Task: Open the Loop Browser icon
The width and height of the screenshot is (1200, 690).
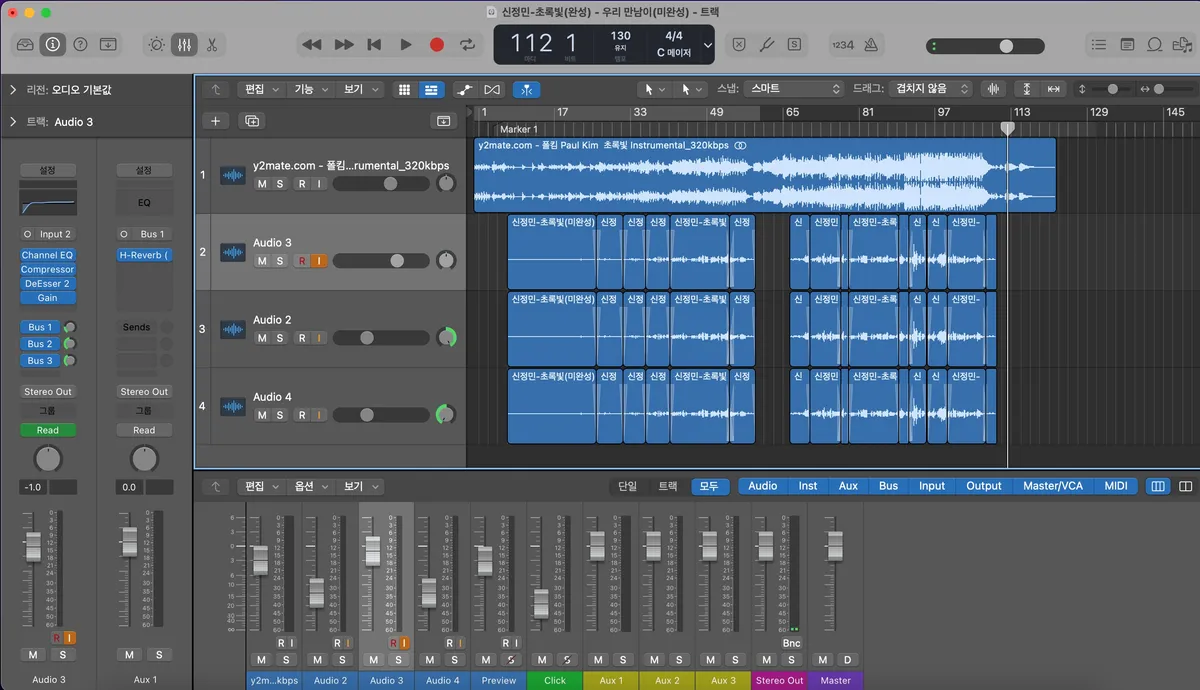Action: [x=1154, y=44]
